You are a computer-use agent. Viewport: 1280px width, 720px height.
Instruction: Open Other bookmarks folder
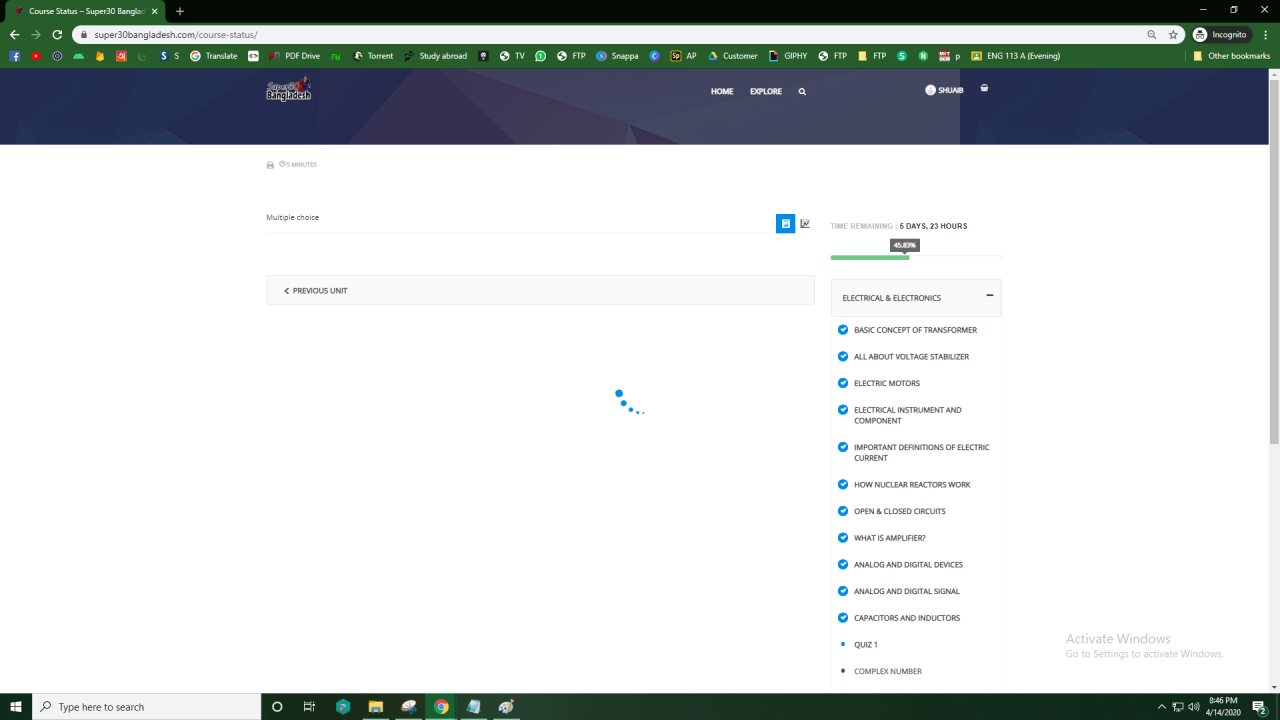(x=1231, y=56)
